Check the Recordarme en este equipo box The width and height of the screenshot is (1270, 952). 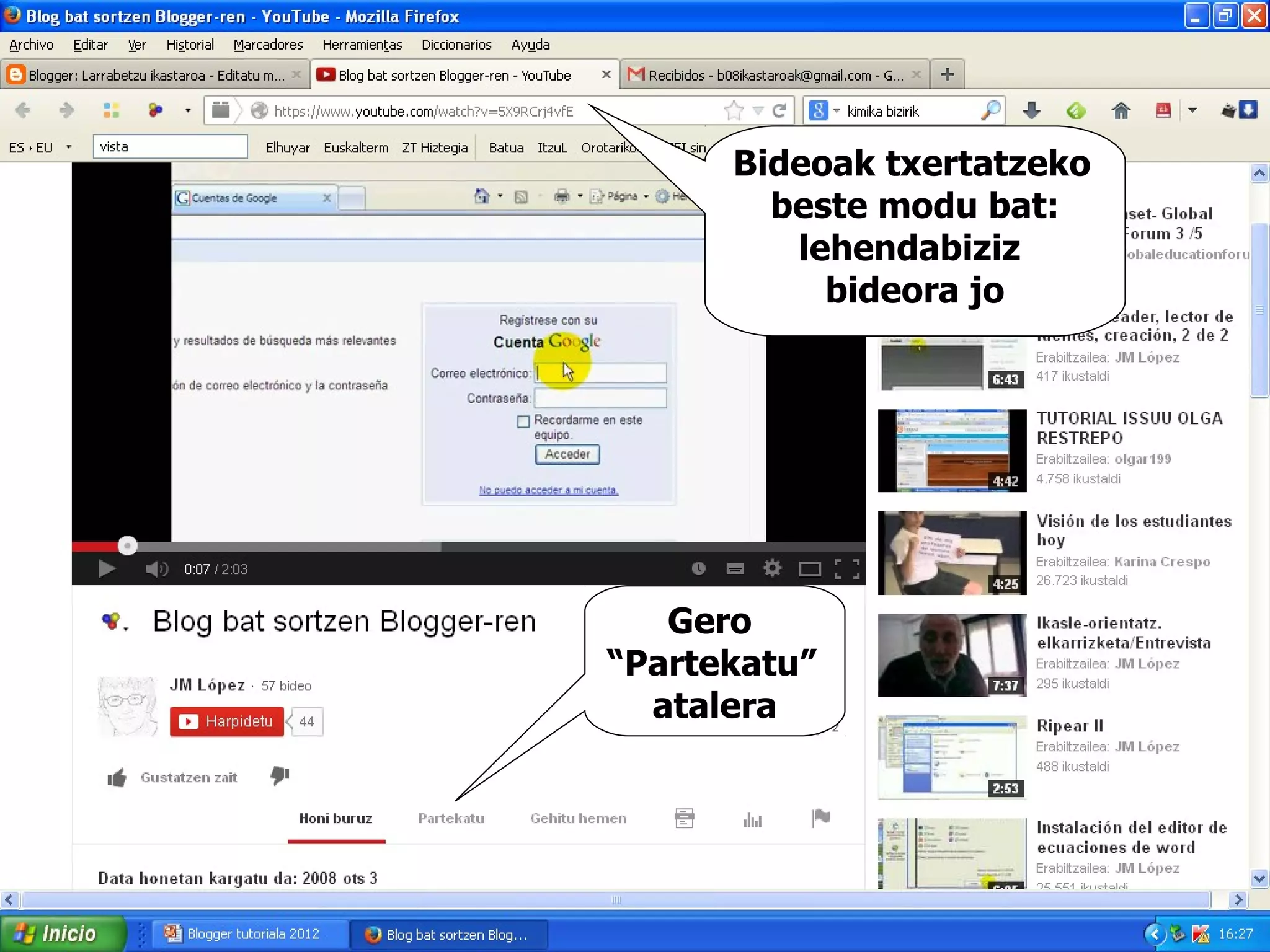pos(523,421)
